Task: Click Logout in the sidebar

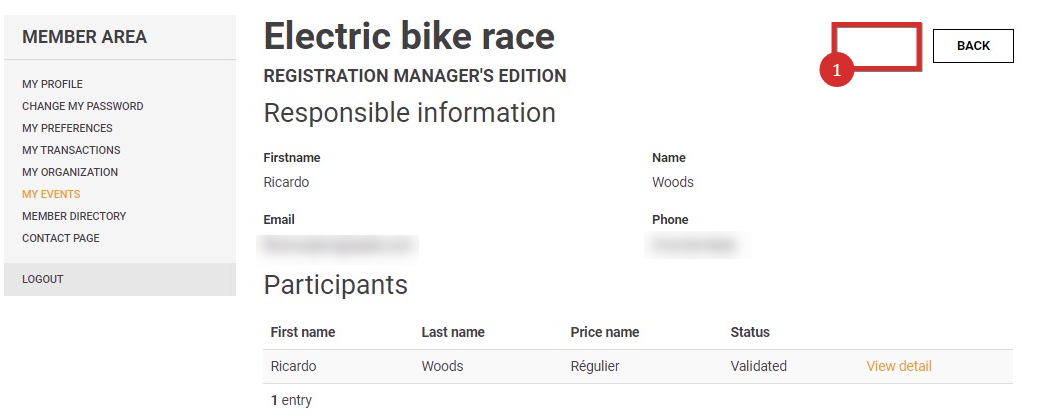Action: point(43,279)
